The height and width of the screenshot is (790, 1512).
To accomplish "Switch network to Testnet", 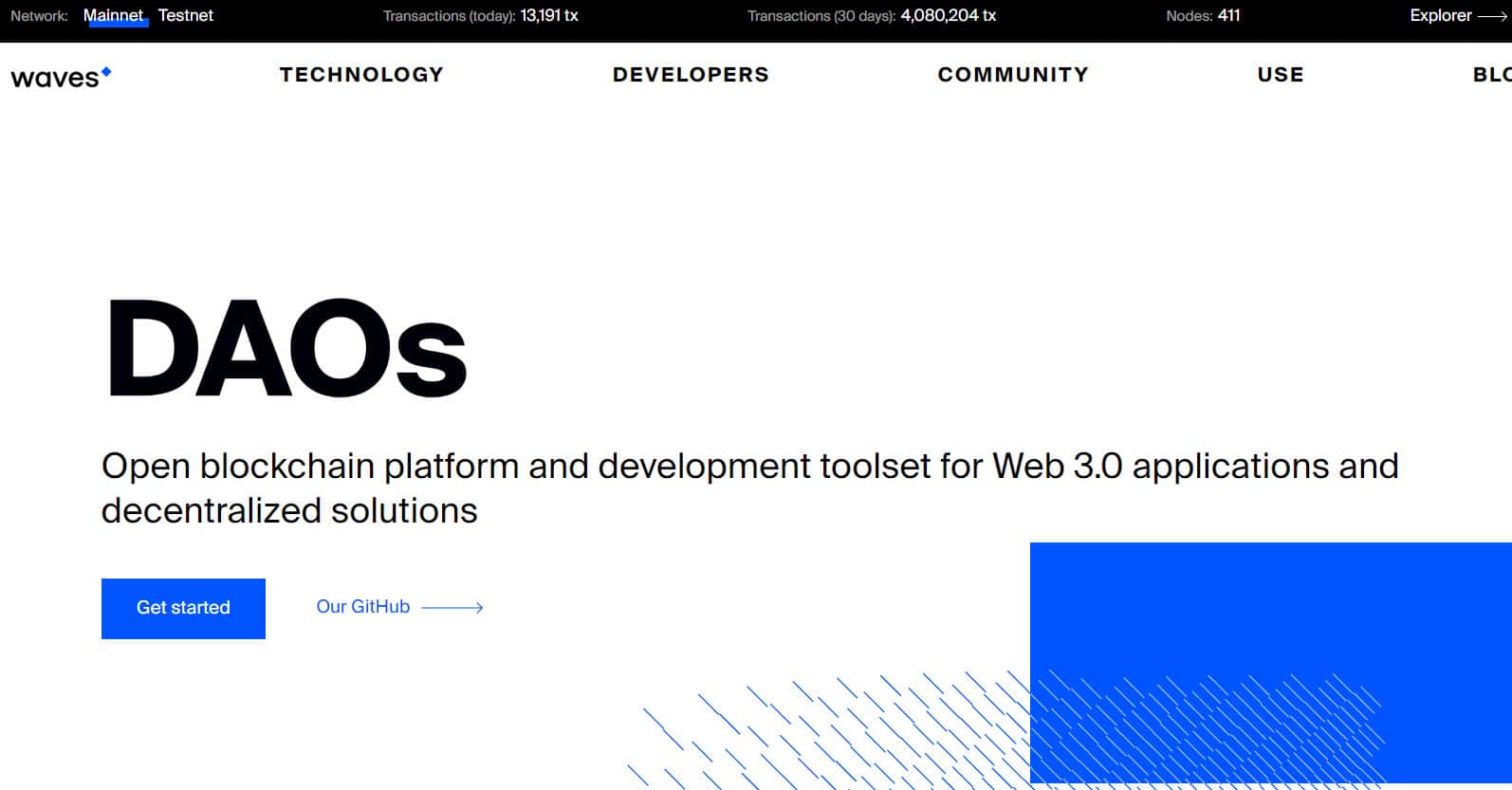I will click(x=185, y=15).
